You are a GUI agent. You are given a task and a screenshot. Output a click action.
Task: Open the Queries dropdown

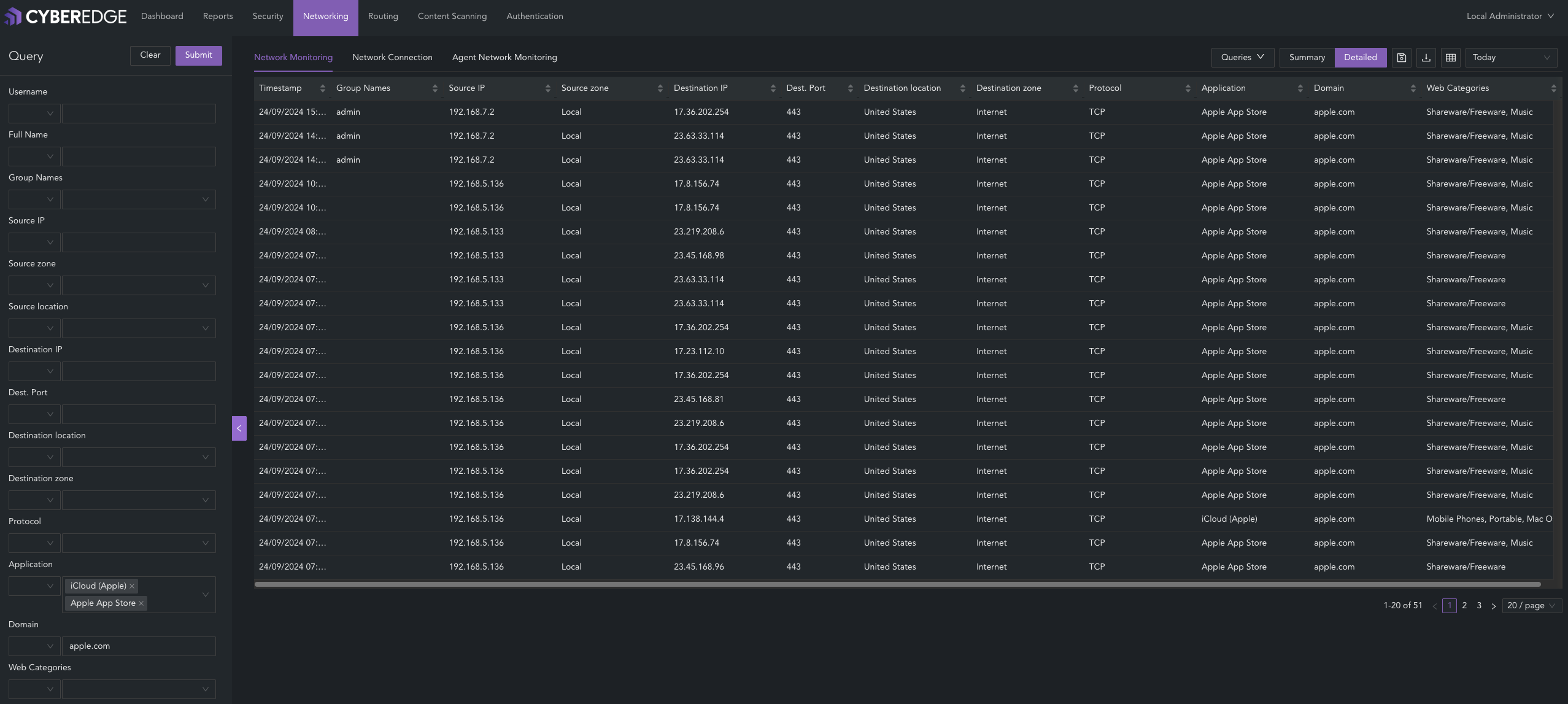tap(1242, 57)
